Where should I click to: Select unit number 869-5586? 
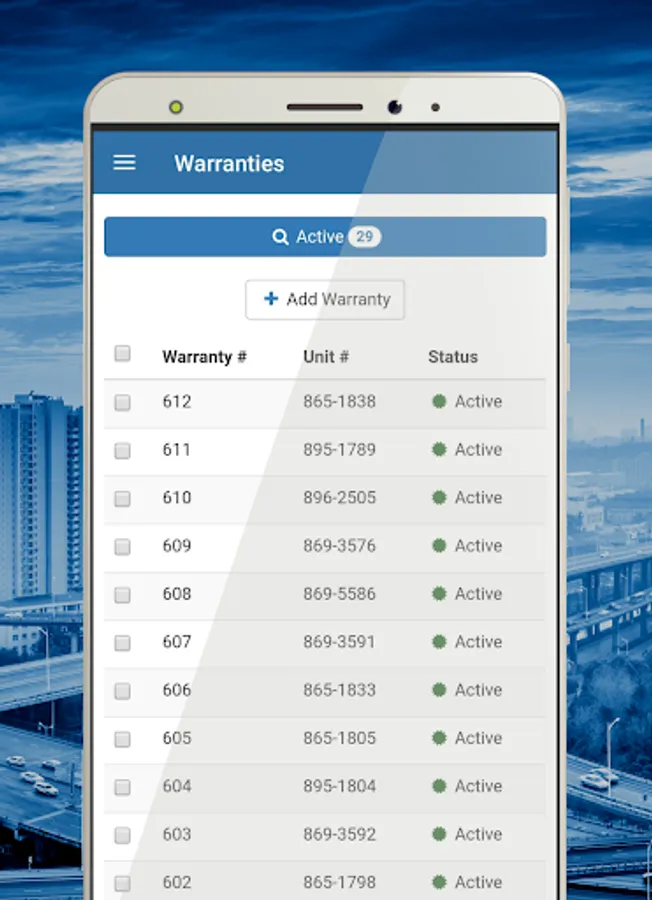(x=340, y=593)
